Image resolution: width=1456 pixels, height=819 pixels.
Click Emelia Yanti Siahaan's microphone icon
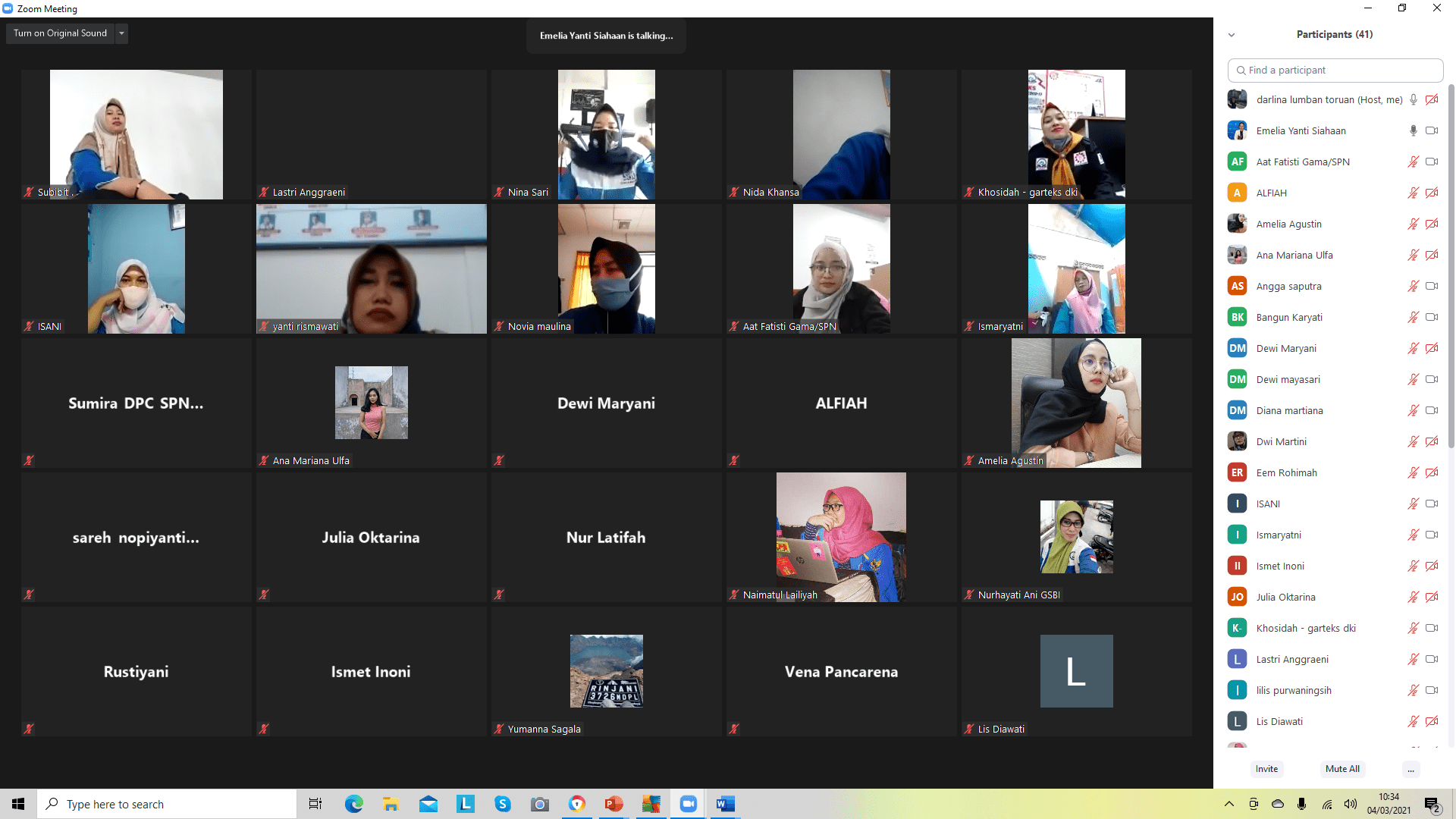(x=1413, y=130)
